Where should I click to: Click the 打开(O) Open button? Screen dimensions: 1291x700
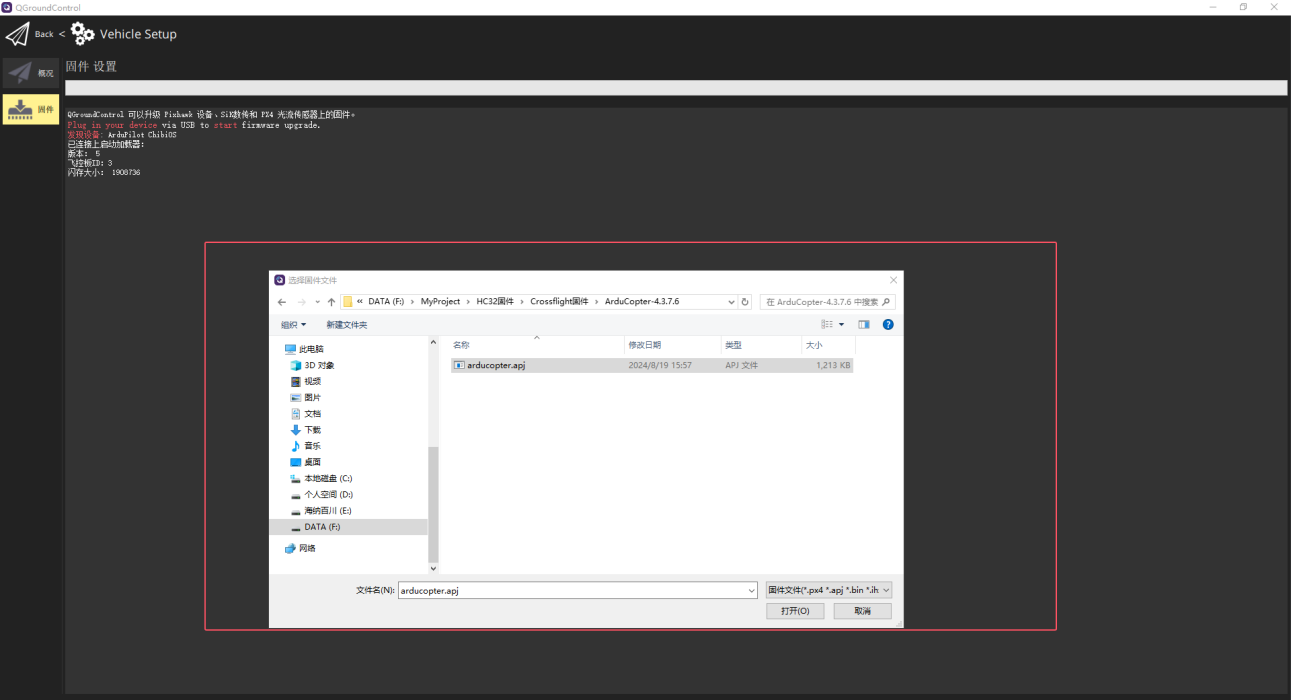[x=795, y=611]
